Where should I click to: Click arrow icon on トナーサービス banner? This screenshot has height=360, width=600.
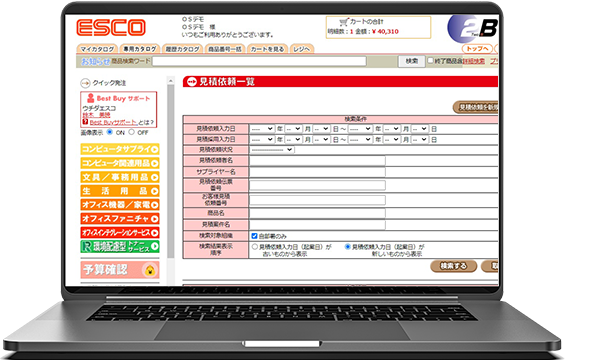pos(154,246)
